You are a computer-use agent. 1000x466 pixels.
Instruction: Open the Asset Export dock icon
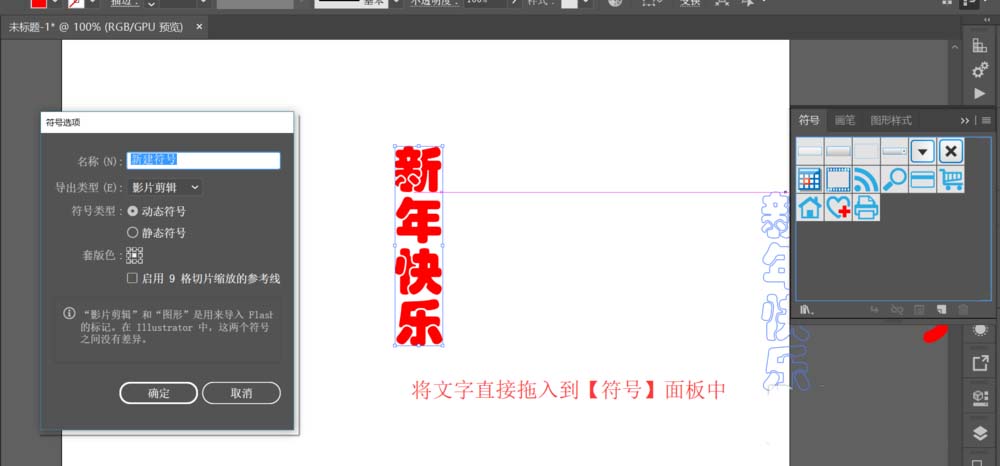[x=980, y=364]
